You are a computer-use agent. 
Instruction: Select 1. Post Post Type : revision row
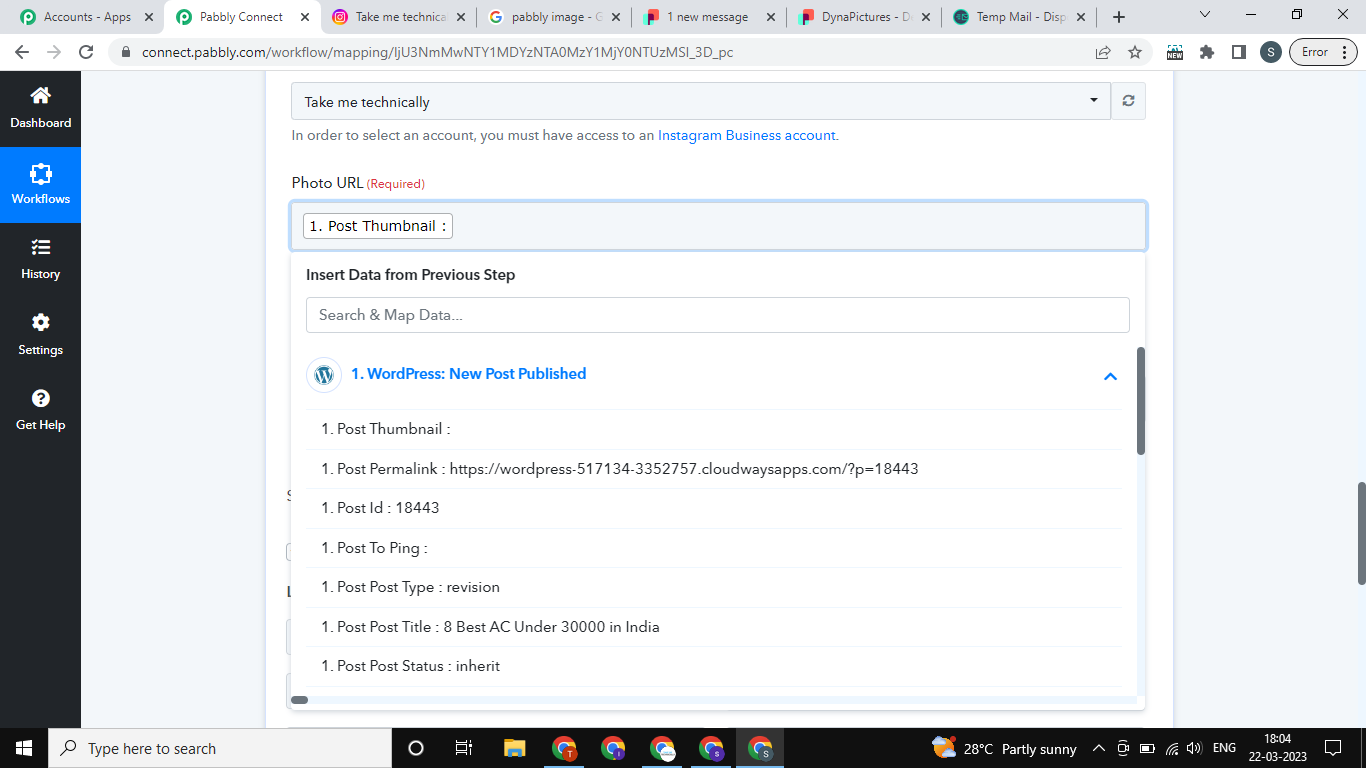tap(714, 587)
